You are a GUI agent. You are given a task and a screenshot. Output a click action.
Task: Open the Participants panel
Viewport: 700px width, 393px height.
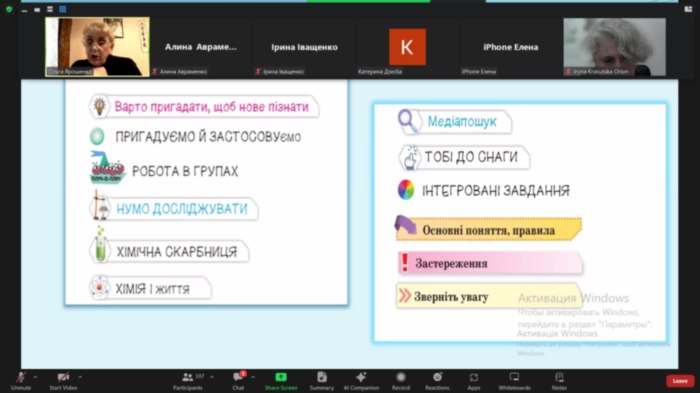click(188, 381)
